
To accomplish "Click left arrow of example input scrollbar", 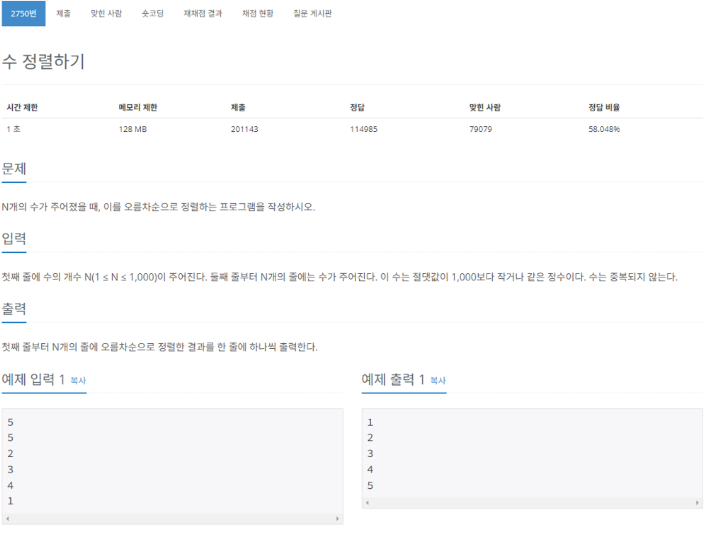I will 8,519.
